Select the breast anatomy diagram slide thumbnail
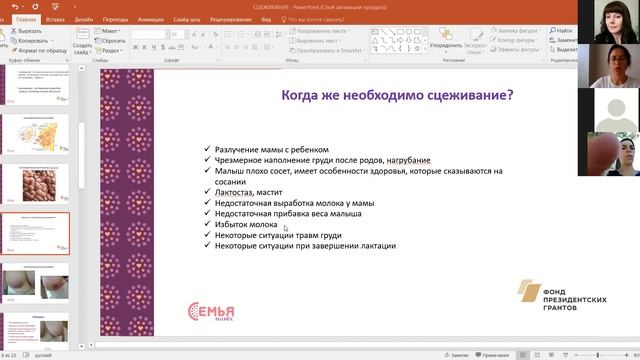Screen dimensions: 640x360 (36, 134)
